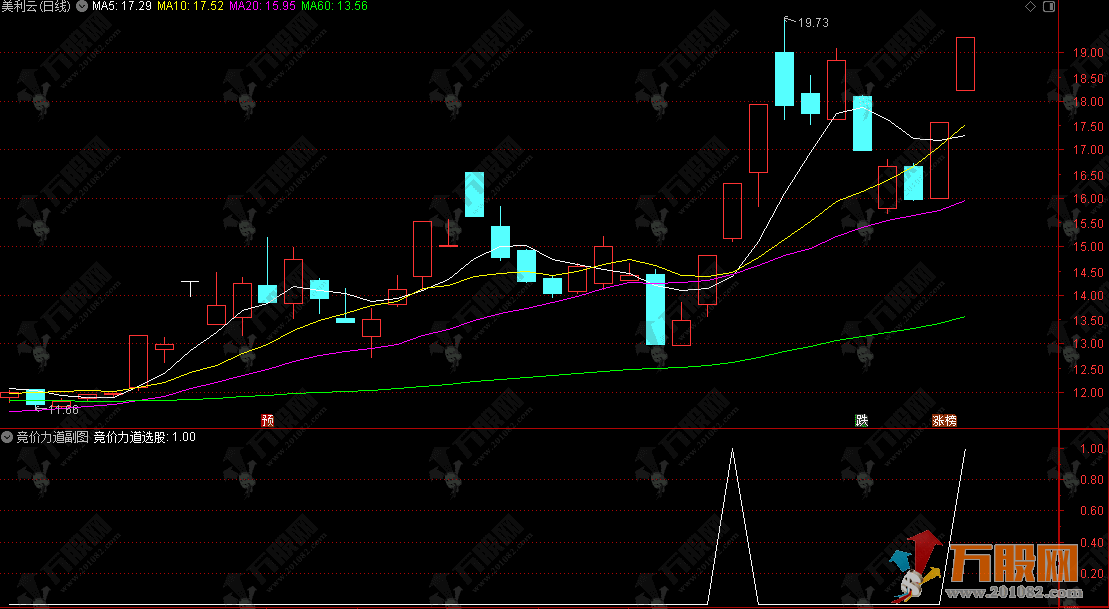Click the 美利云 (日线) stock title
Screen dimensions: 1109x609
pos(38,6)
